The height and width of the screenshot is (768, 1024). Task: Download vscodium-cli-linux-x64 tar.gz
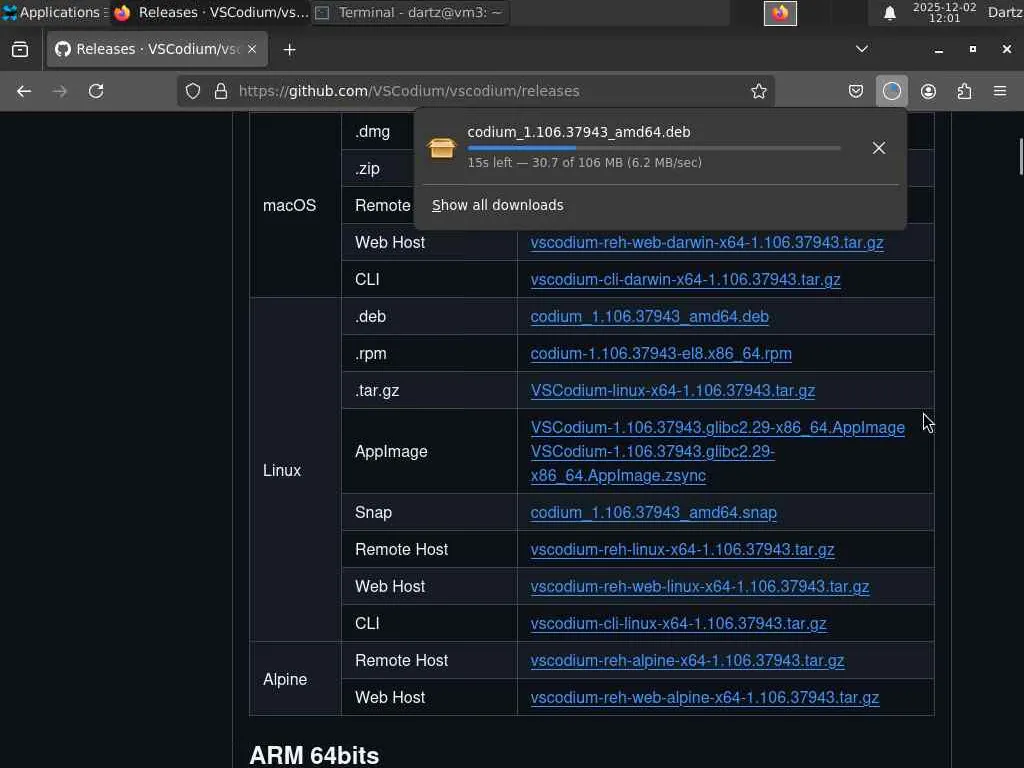coord(679,624)
